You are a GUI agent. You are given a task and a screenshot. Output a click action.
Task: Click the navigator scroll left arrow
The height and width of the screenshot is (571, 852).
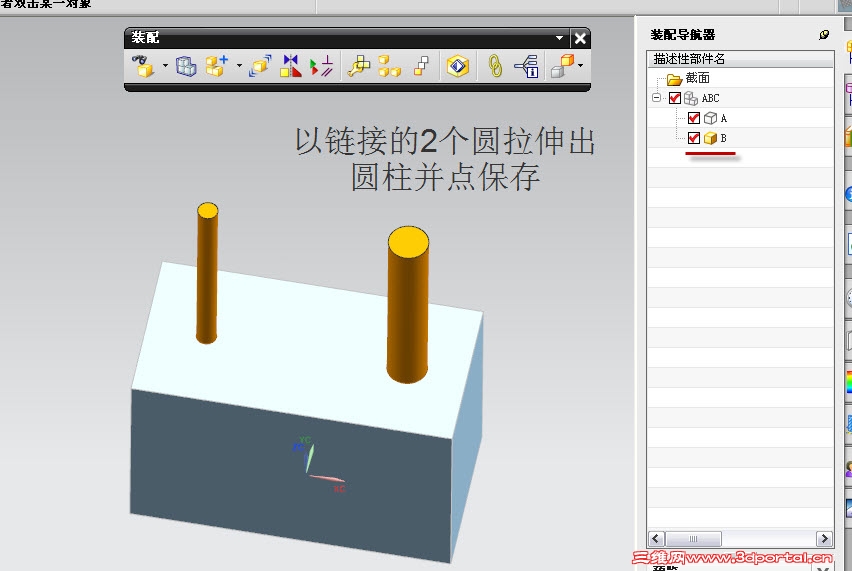[x=656, y=538]
